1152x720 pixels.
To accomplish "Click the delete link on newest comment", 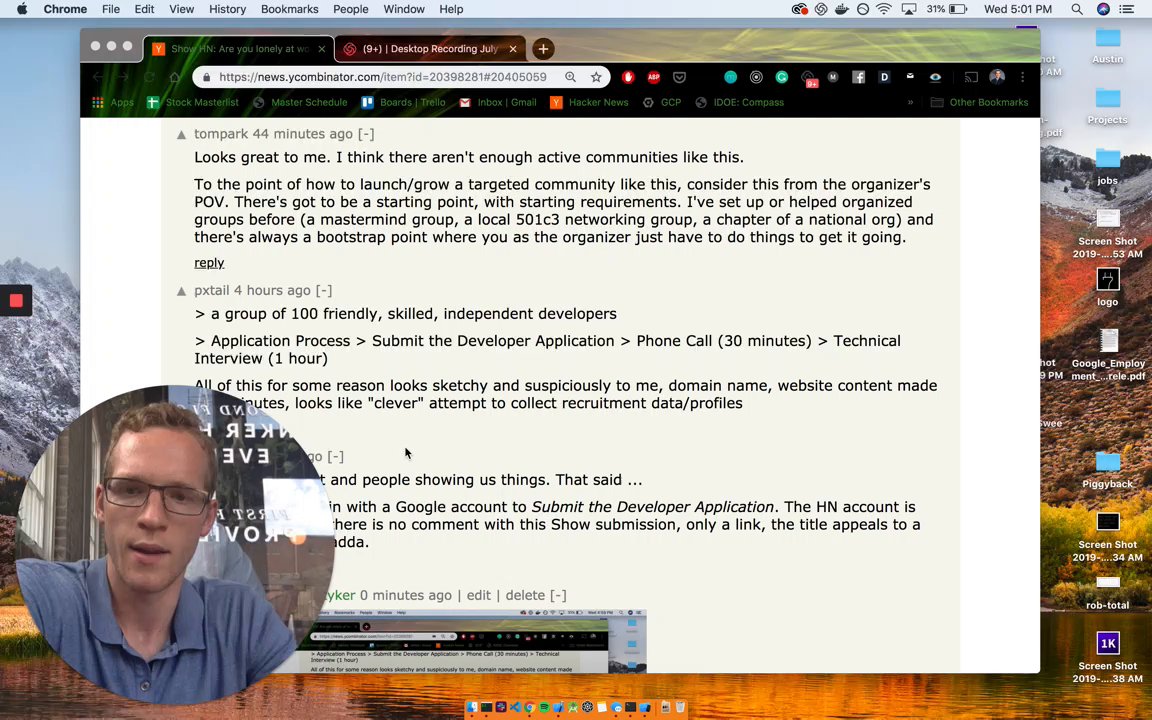I will coord(525,595).
